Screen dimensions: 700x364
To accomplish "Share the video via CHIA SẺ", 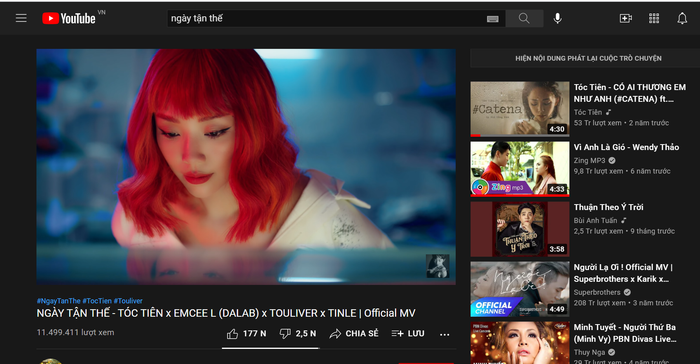I will [354, 334].
